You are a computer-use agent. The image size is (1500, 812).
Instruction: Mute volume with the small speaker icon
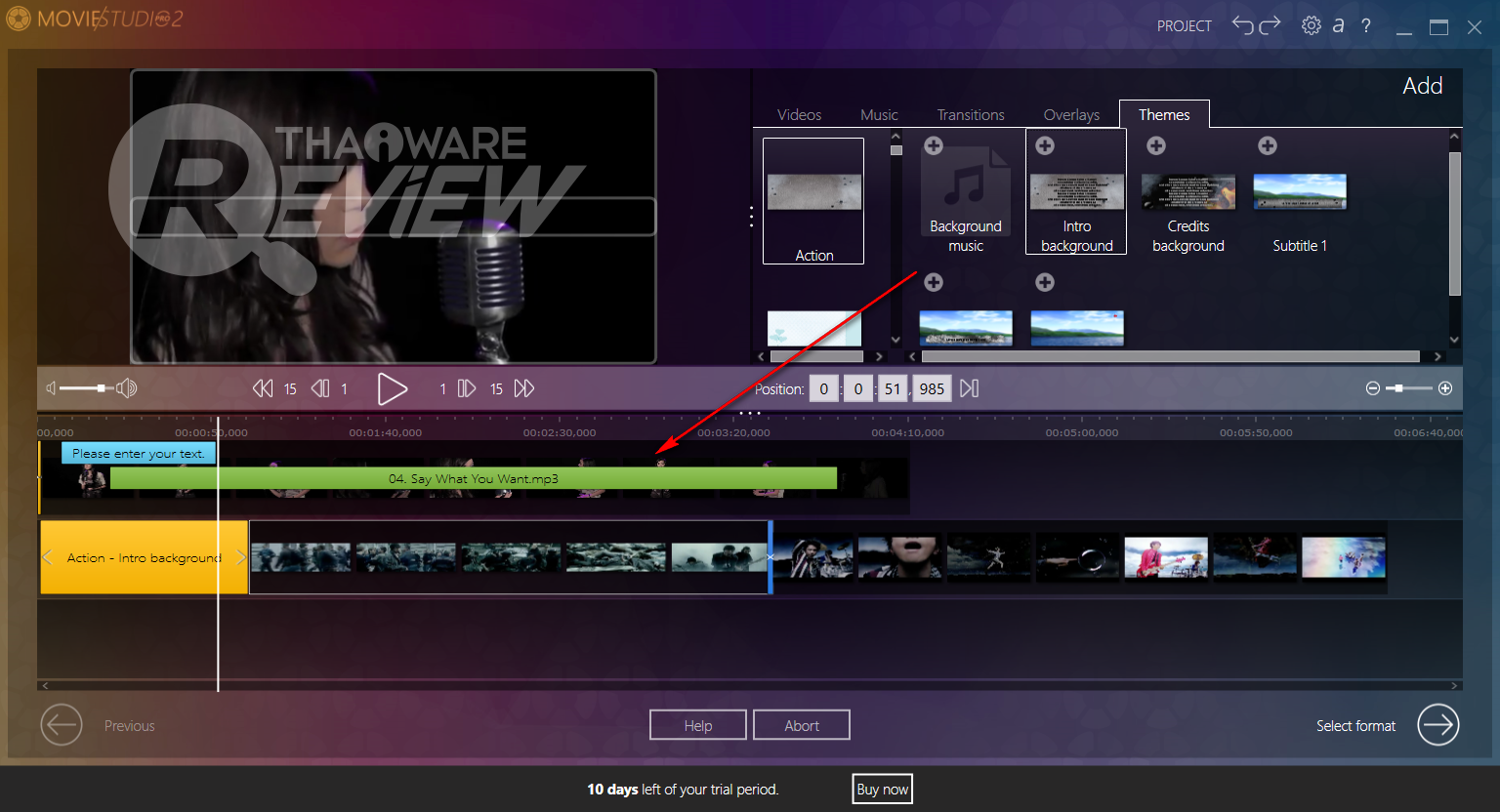pyautogui.click(x=51, y=388)
